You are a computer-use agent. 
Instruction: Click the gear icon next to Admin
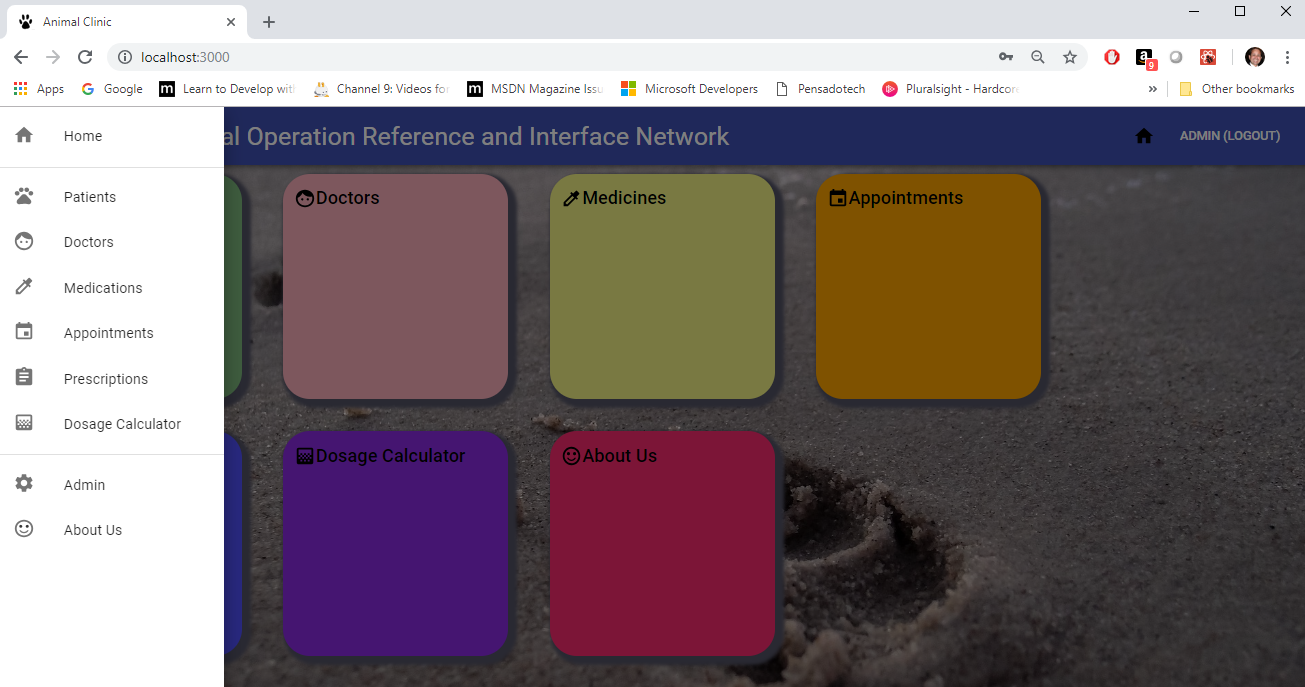click(24, 484)
